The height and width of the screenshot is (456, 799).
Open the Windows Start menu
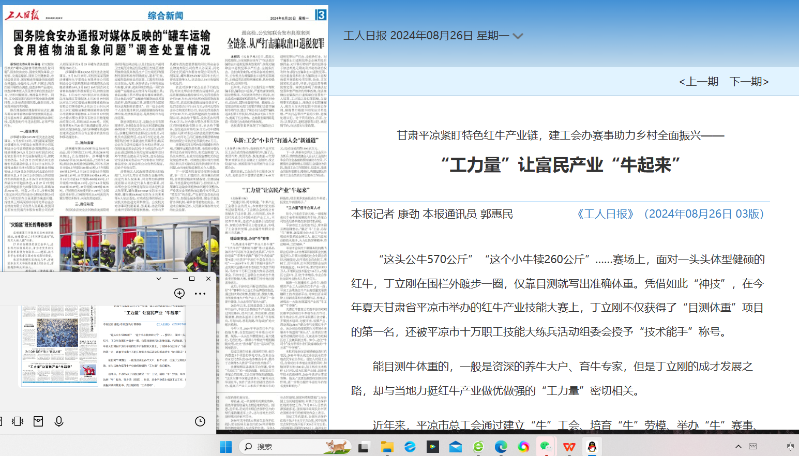226,446
